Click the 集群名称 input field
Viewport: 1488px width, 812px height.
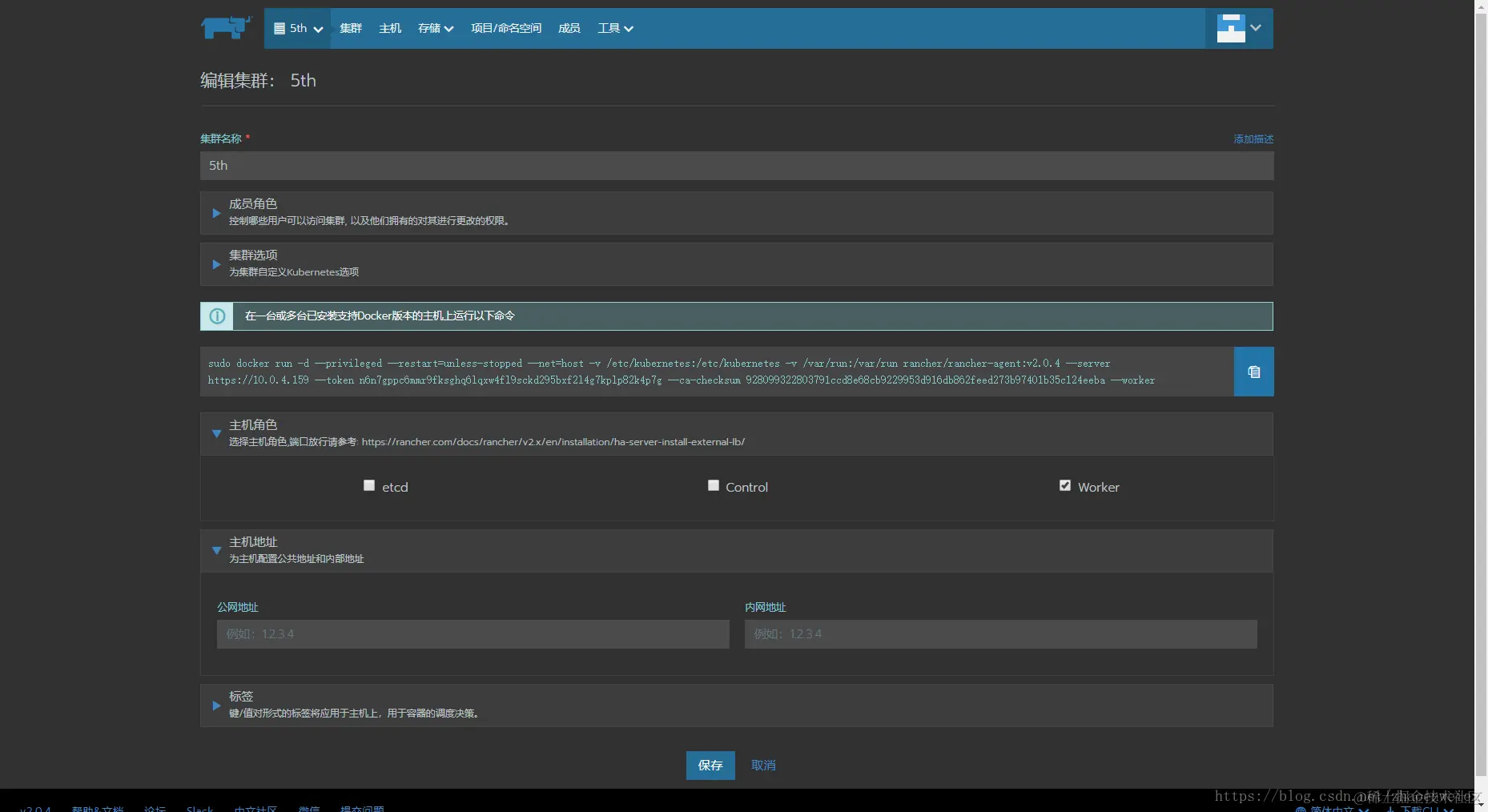click(x=737, y=166)
